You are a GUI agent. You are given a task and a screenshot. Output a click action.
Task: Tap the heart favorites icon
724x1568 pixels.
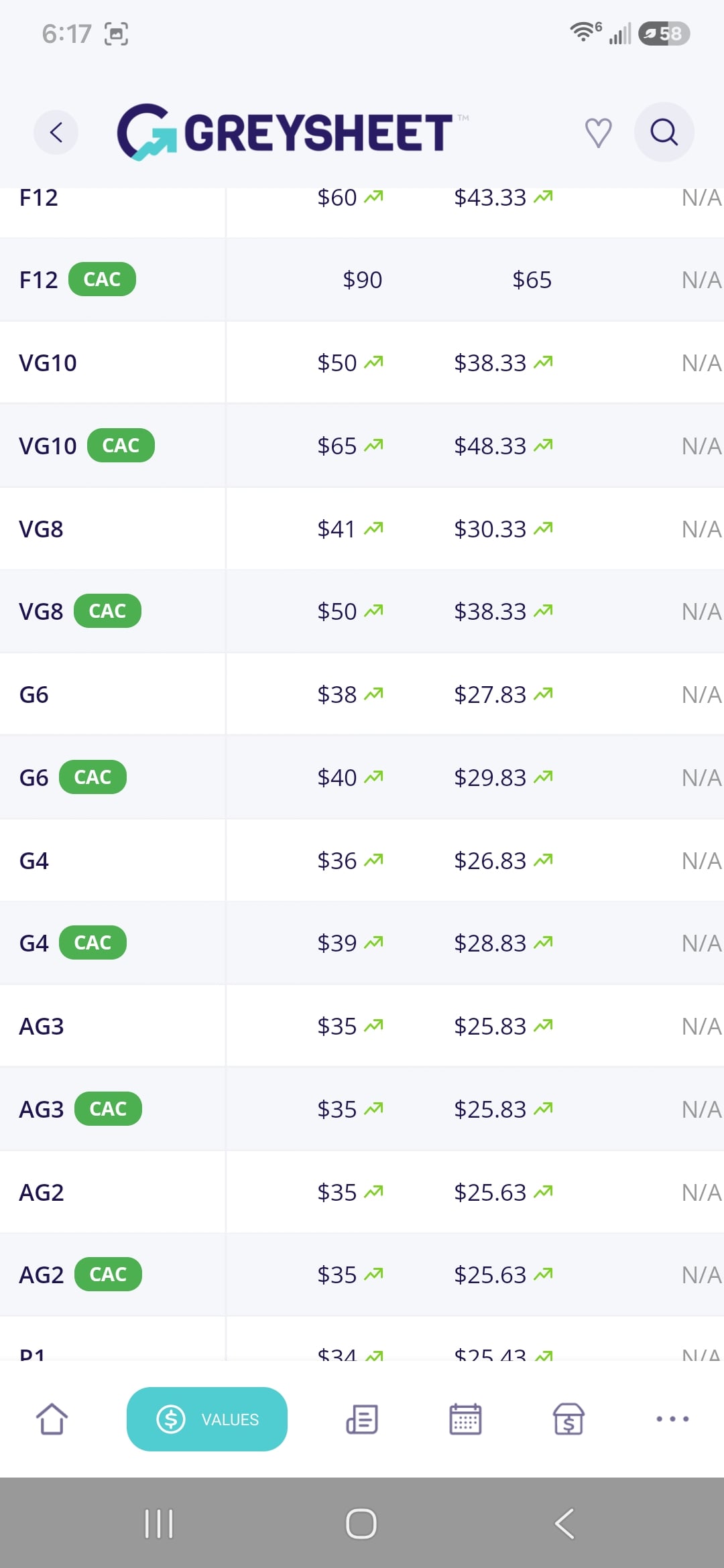click(598, 132)
